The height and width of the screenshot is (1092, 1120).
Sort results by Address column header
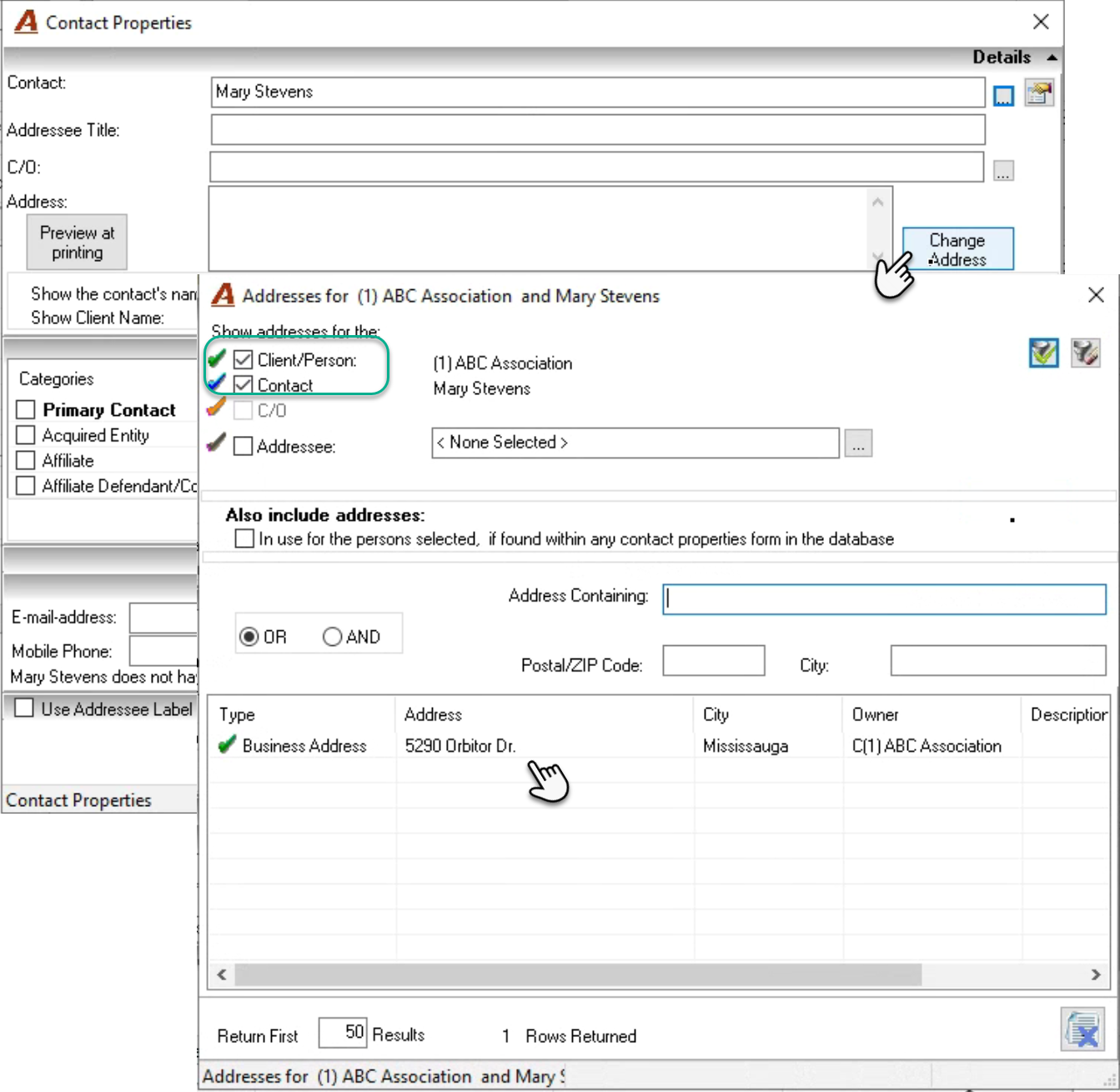coord(545,714)
